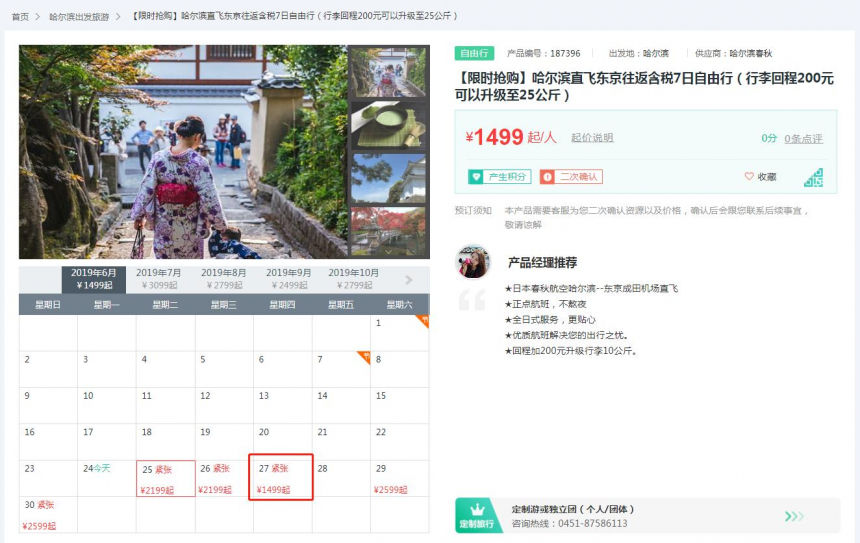The width and height of the screenshot is (860, 543).
Task: Switch to 2019年7月 month tab
Action: (158, 279)
